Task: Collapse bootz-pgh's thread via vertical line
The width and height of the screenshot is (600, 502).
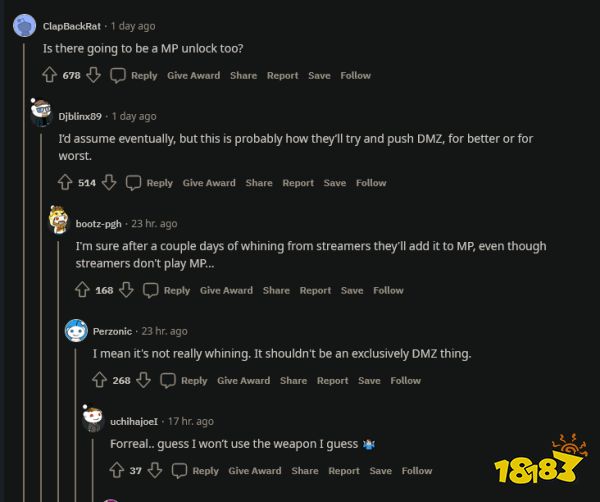Action: pyautogui.click(x=58, y=360)
